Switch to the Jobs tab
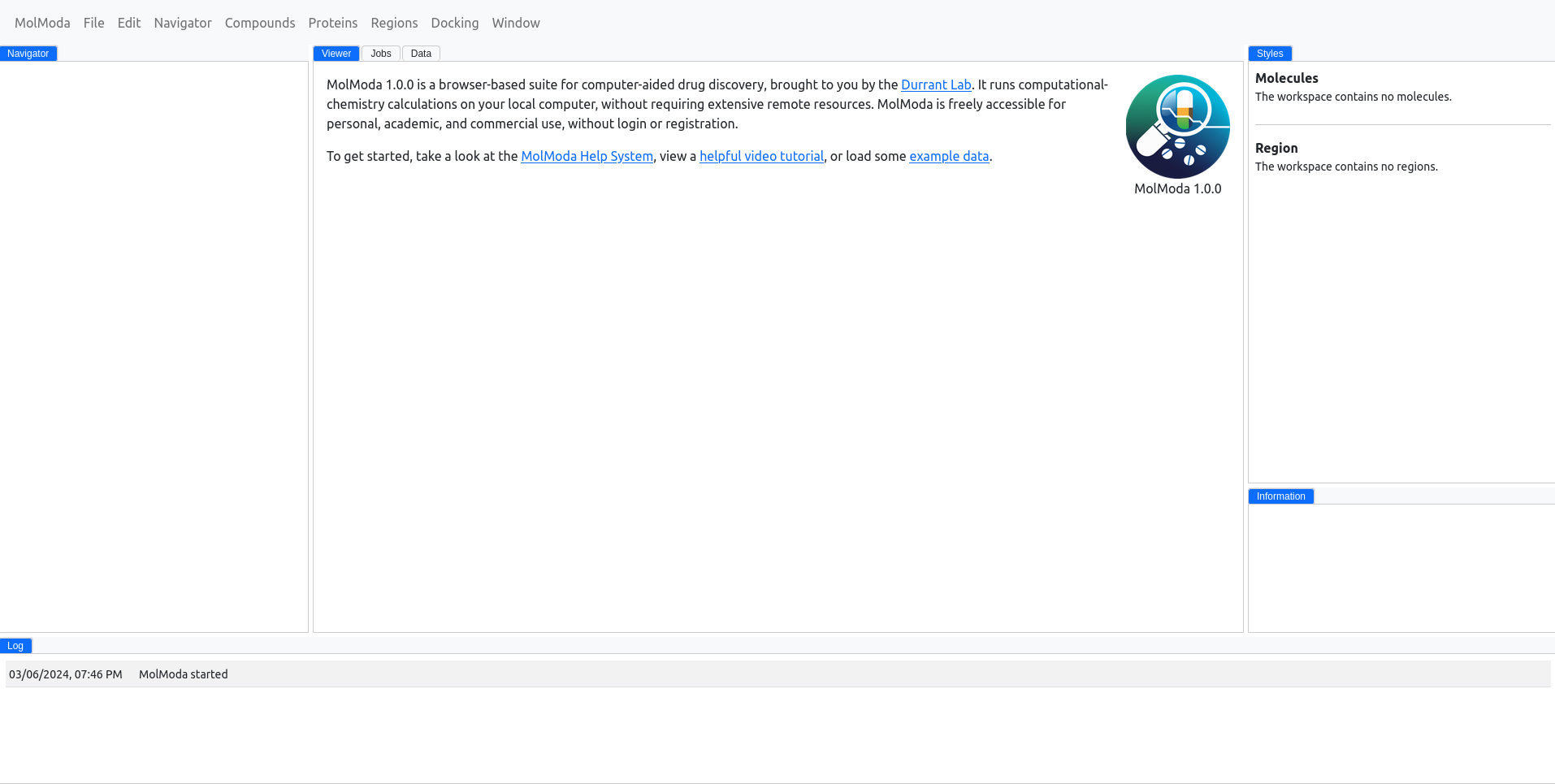The image size is (1555, 784). 380,54
